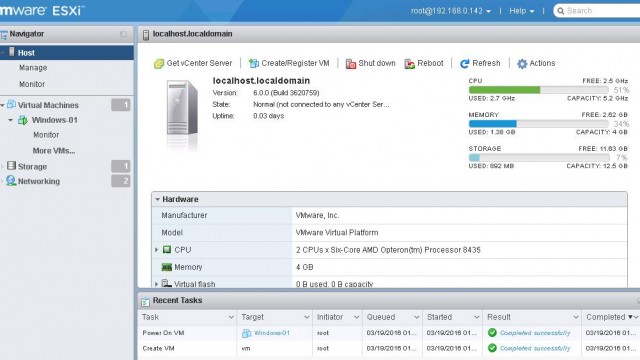The height and width of the screenshot is (360, 640).
Task: Click the large server tower image
Action: (182, 108)
